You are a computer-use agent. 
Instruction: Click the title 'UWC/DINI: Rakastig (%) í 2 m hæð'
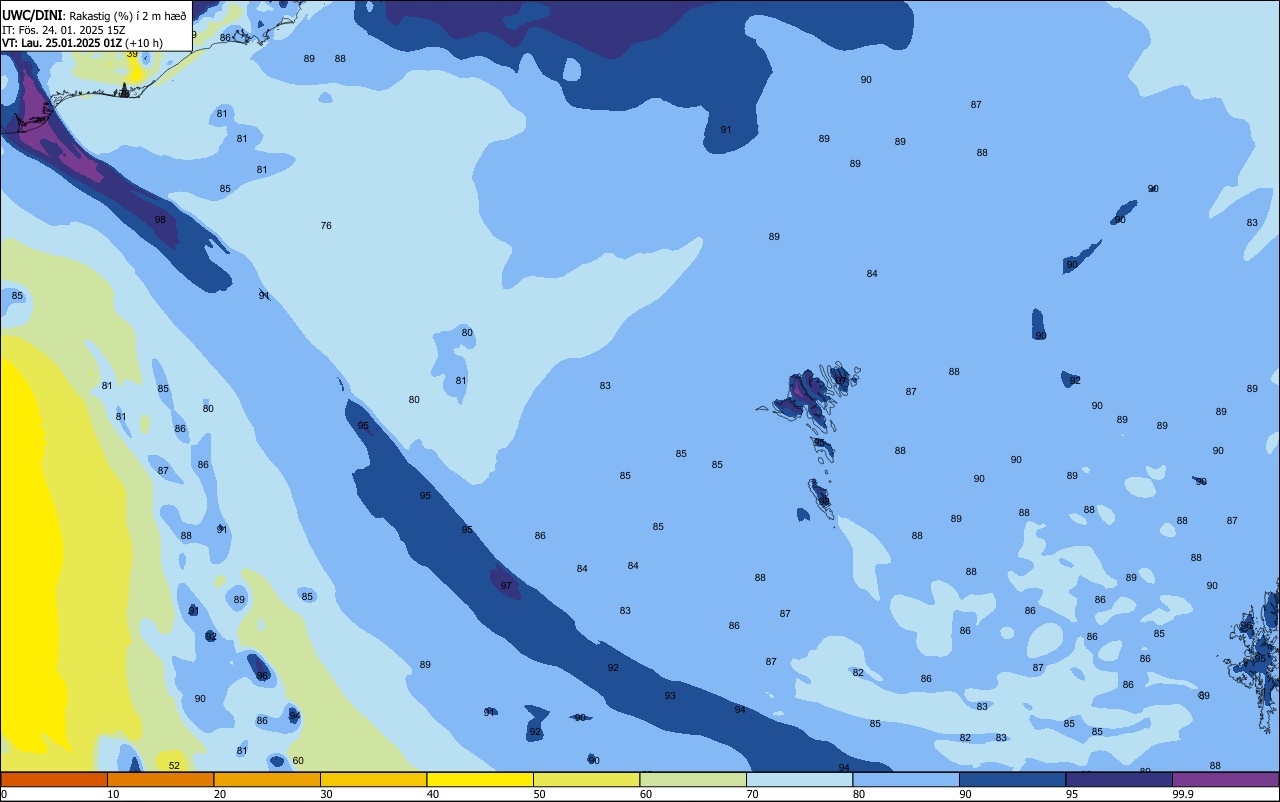(94, 16)
